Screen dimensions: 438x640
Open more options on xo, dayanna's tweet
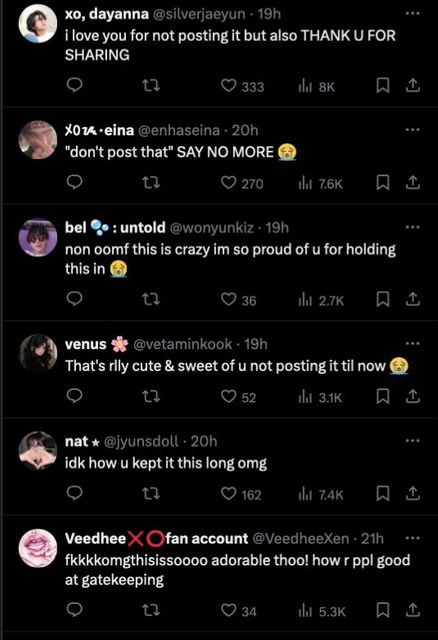pyautogui.click(x=412, y=13)
